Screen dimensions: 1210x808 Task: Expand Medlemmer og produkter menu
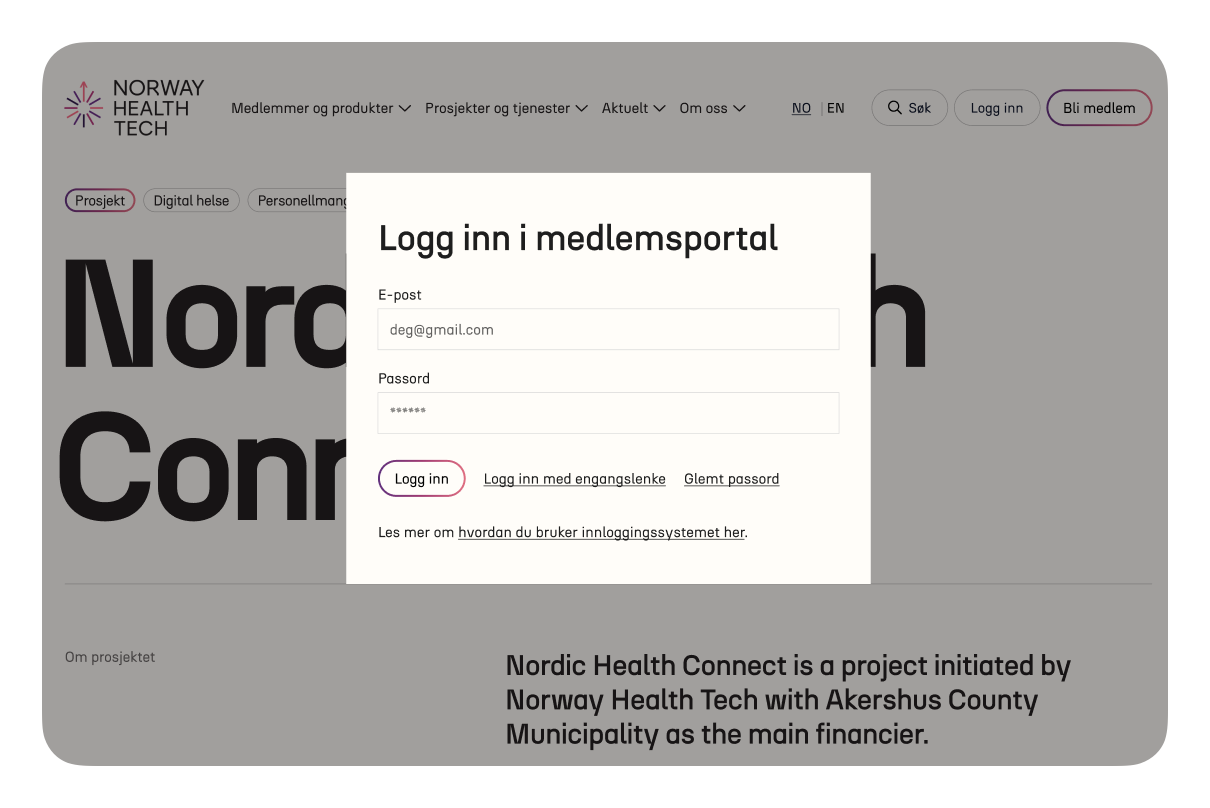tap(321, 108)
